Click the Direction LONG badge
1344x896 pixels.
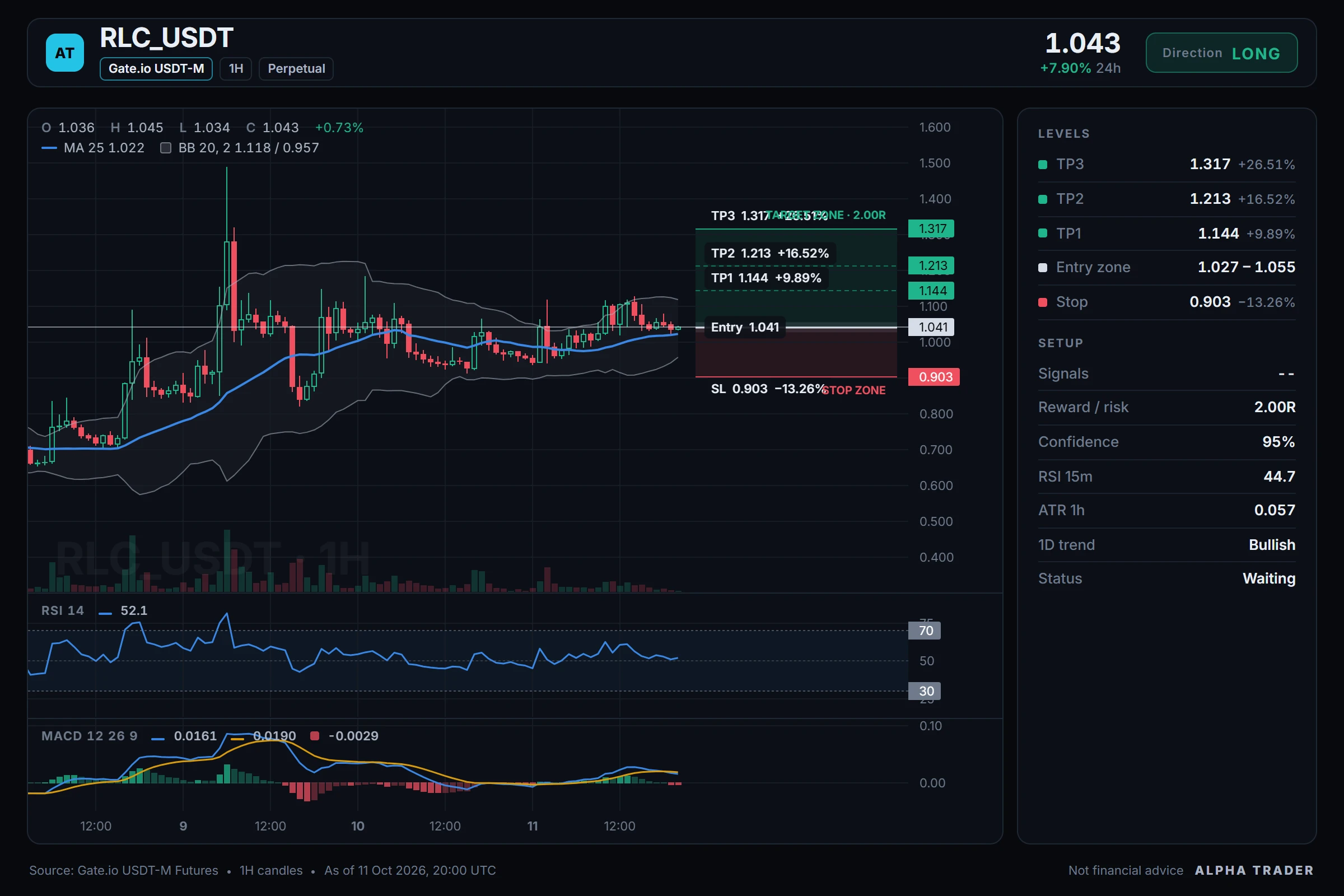pyautogui.click(x=1221, y=53)
